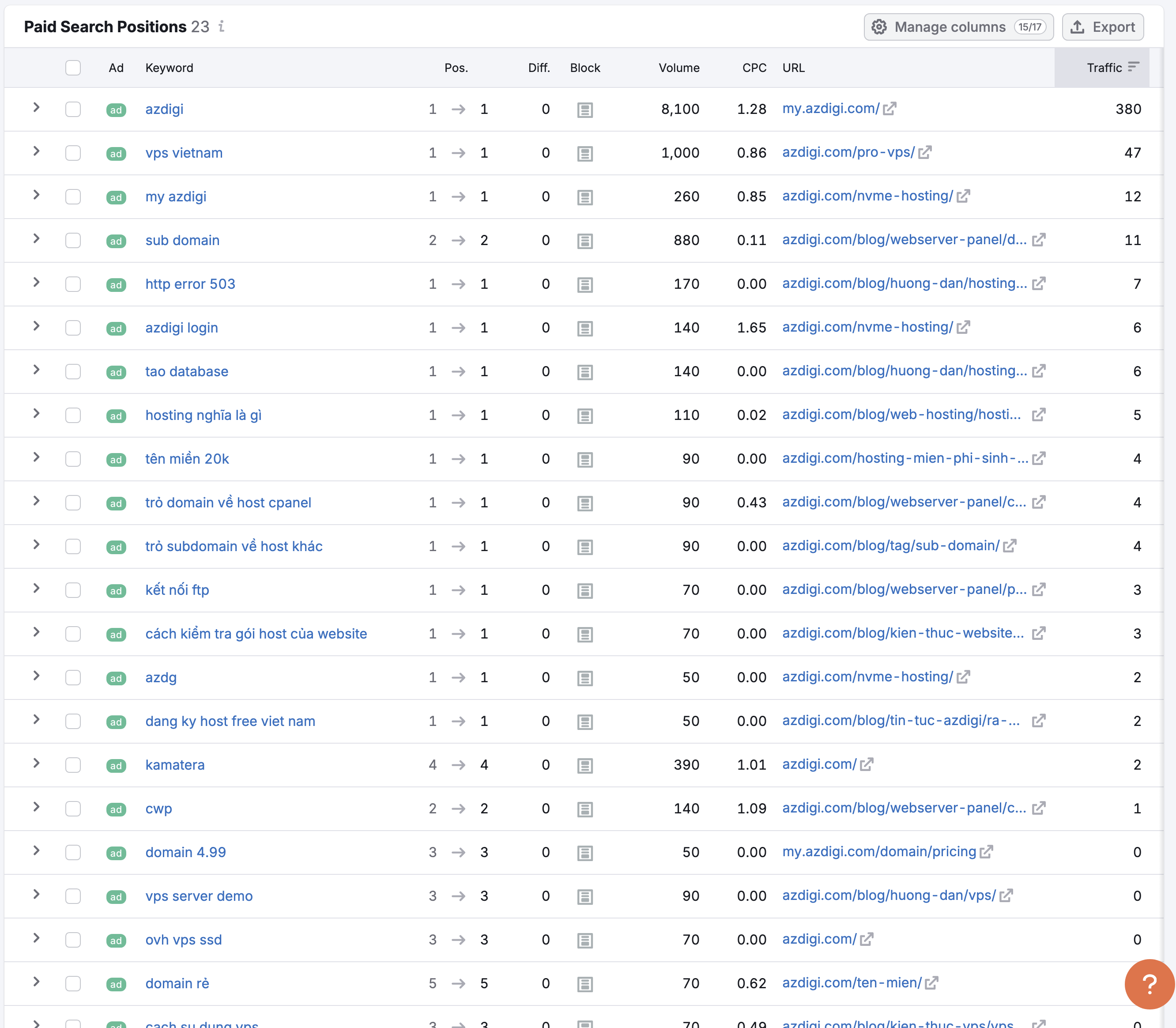The width and height of the screenshot is (1176, 1028).
Task: Expand the cwp row
Action: coord(36,807)
